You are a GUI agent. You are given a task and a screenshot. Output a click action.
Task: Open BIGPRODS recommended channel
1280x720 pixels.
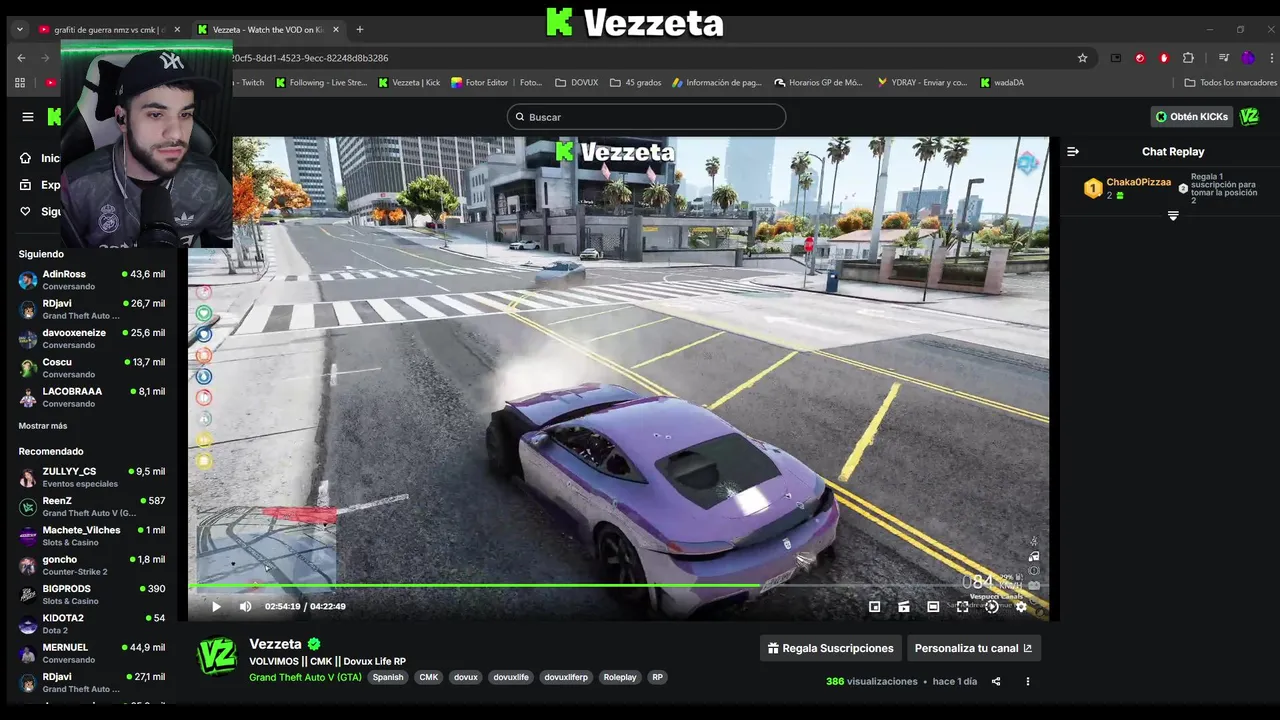point(92,595)
